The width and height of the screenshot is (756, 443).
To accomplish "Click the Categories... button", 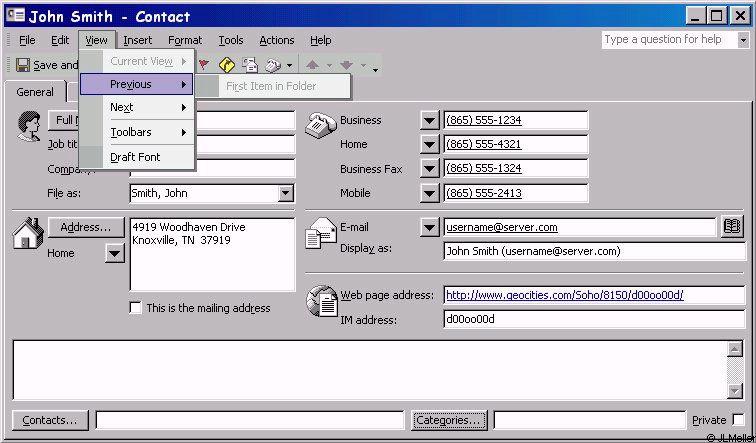I will point(449,420).
